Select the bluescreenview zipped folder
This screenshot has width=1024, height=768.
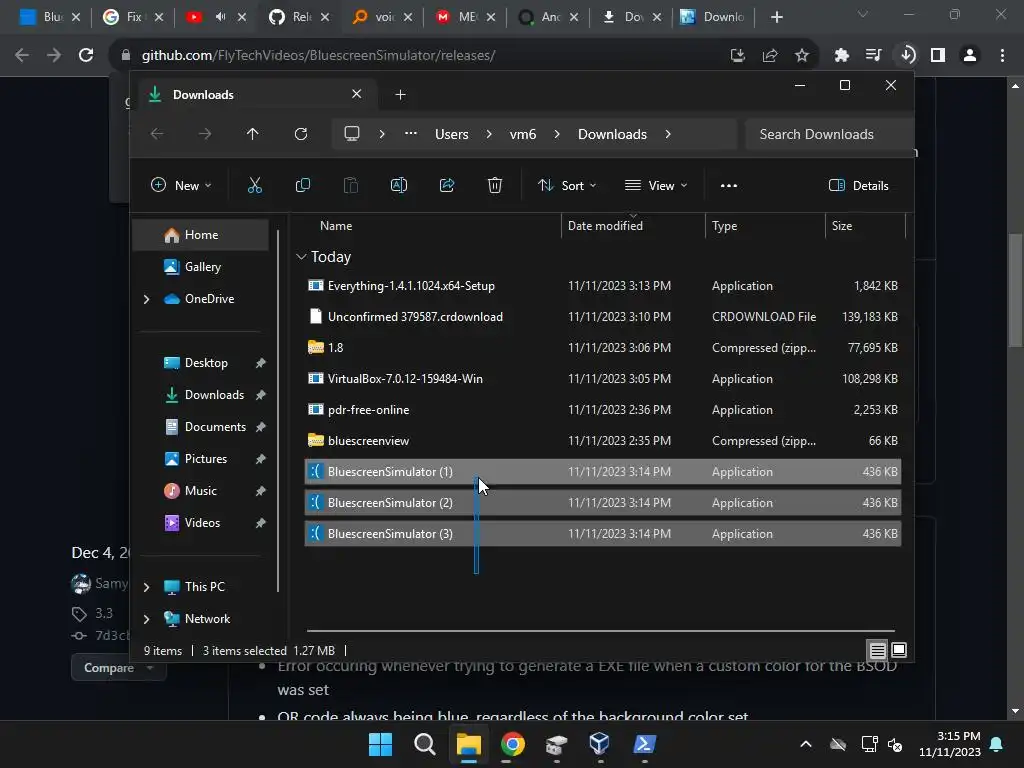tap(602, 441)
